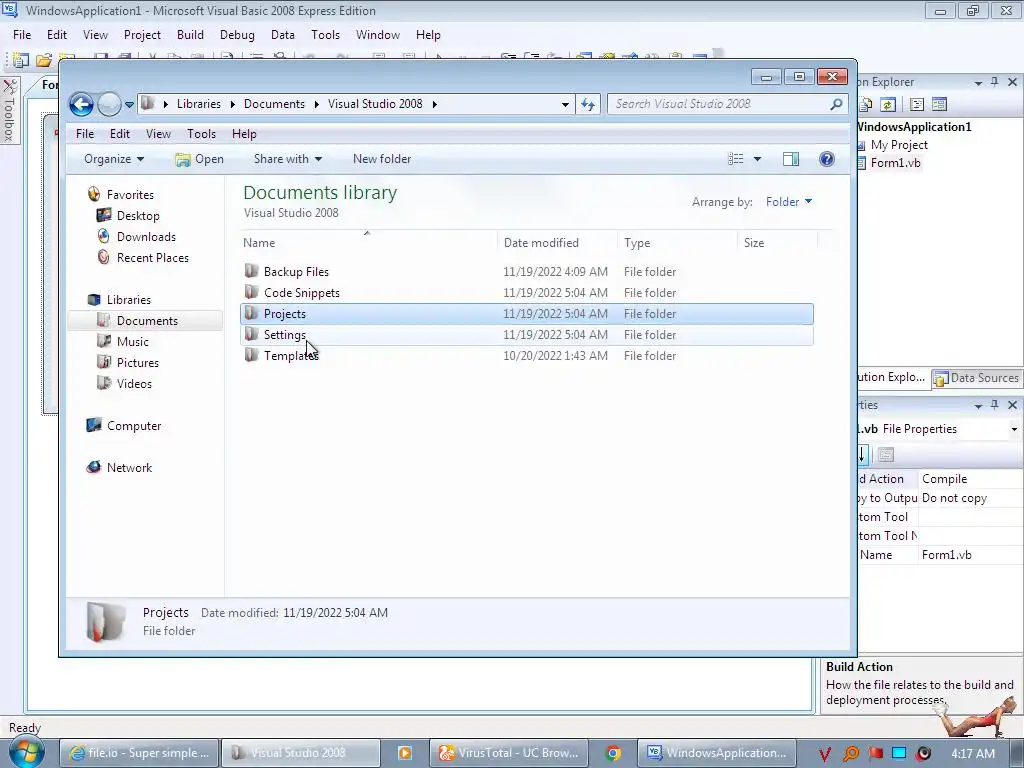Viewport: 1024px width, 768px height.
Task: Click the search magnifier icon in Explorer
Action: tap(836, 104)
